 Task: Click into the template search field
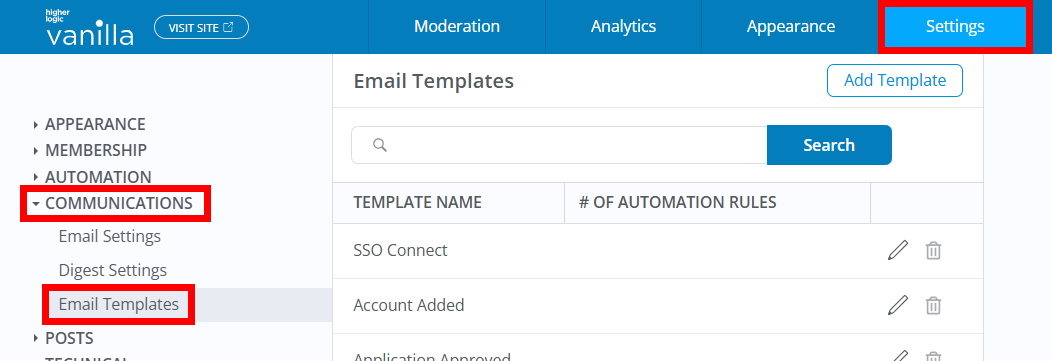click(x=560, y=145)
